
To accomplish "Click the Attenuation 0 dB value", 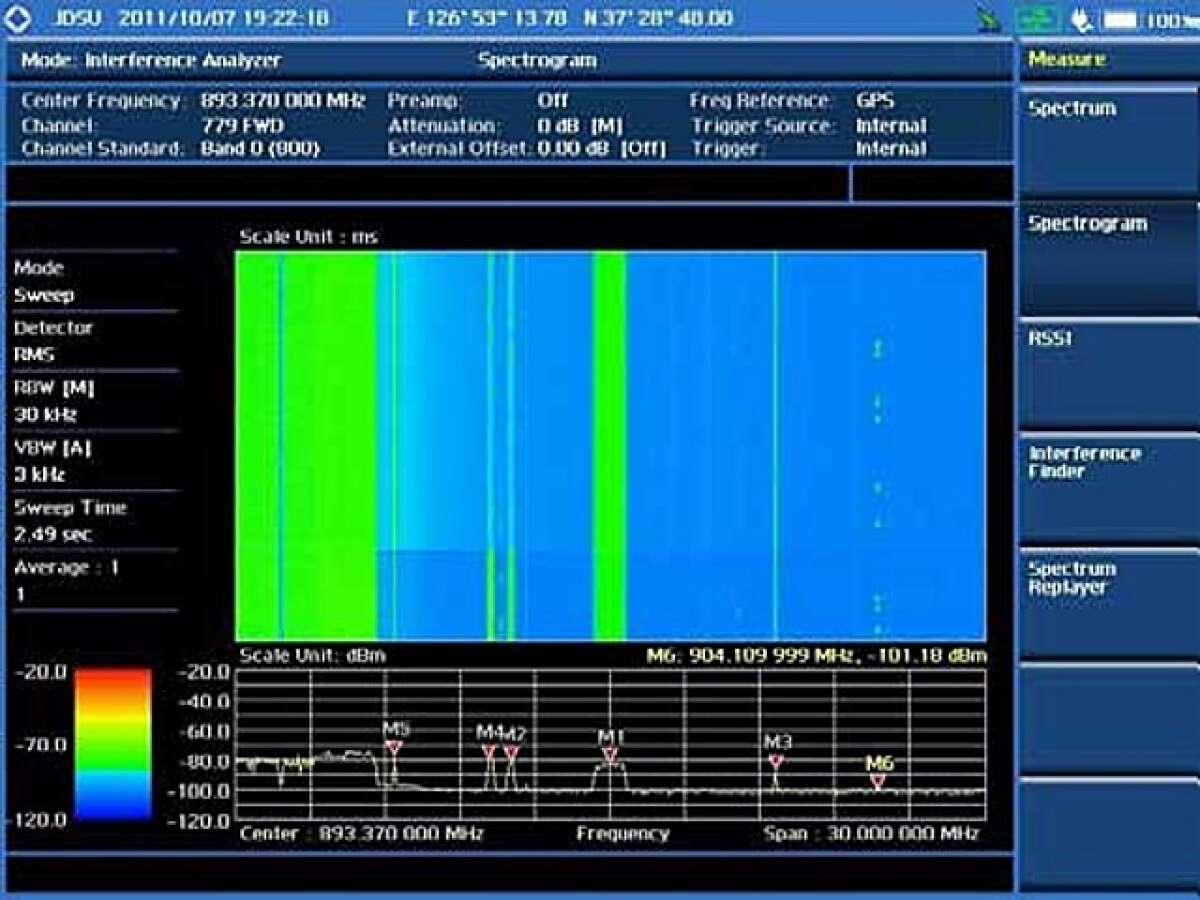I will coord(580,125).
